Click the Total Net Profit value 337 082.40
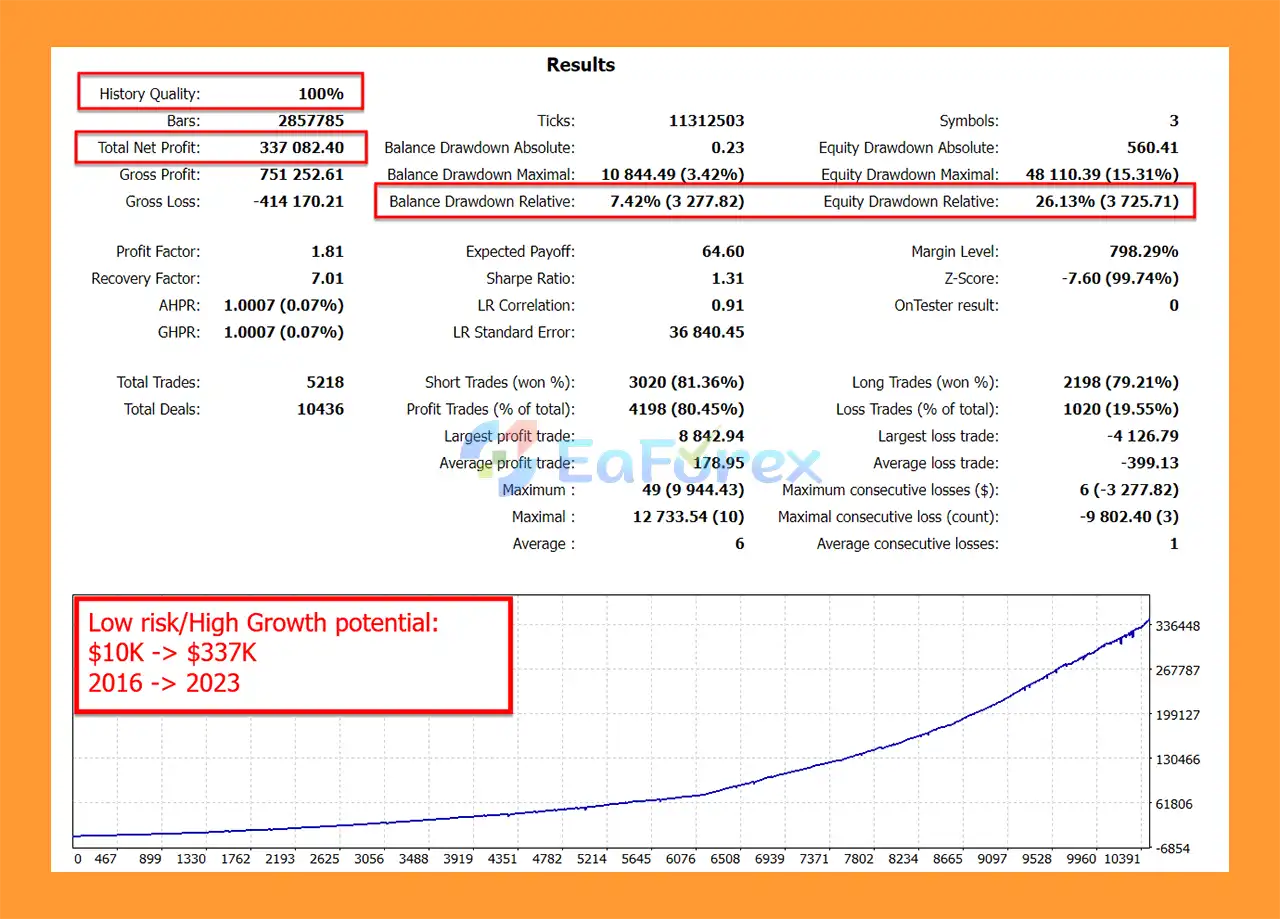The width and height of the screenshot is (1280, 919). pos(301,148)
